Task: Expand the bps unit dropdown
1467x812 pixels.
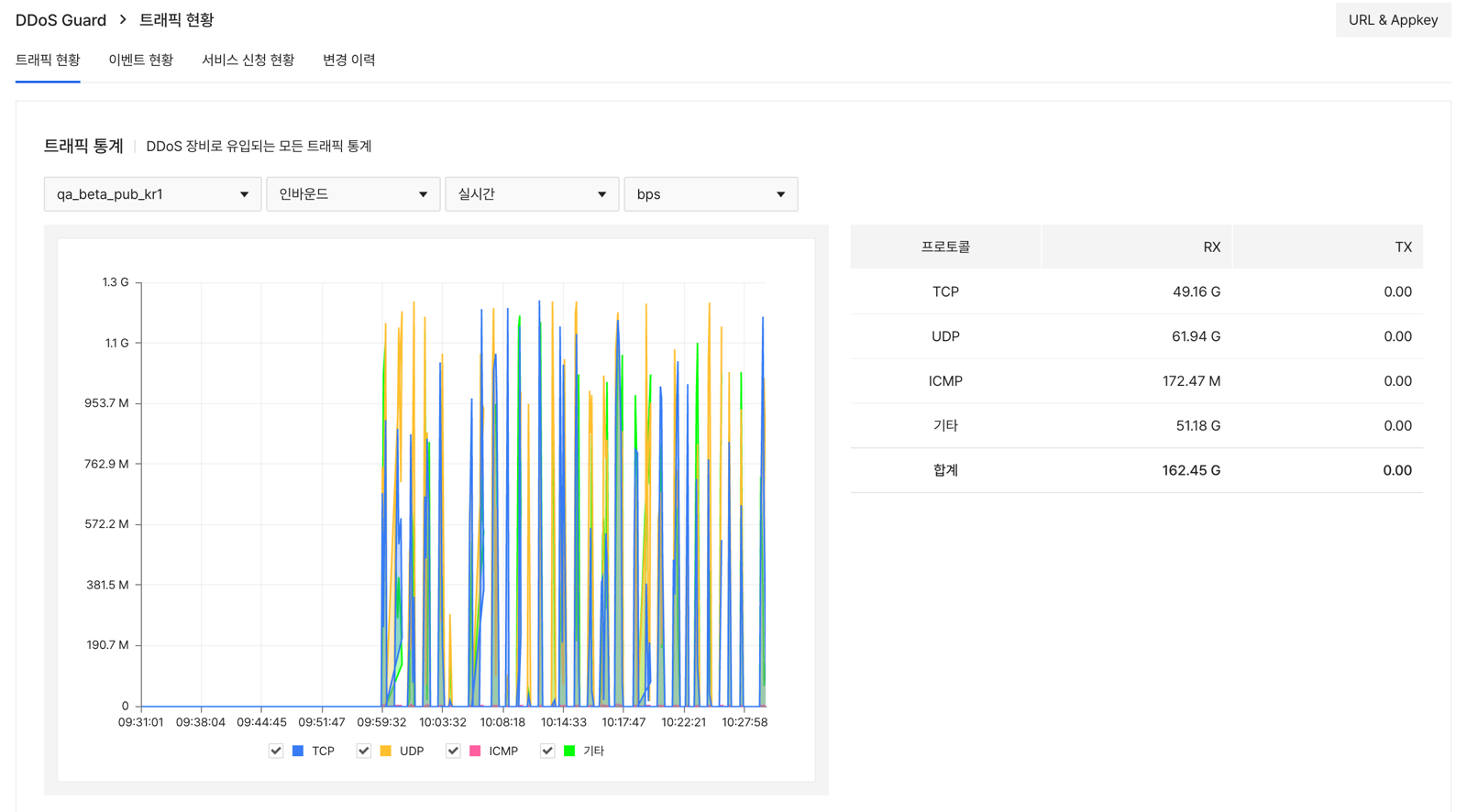Action: [711, 194]
